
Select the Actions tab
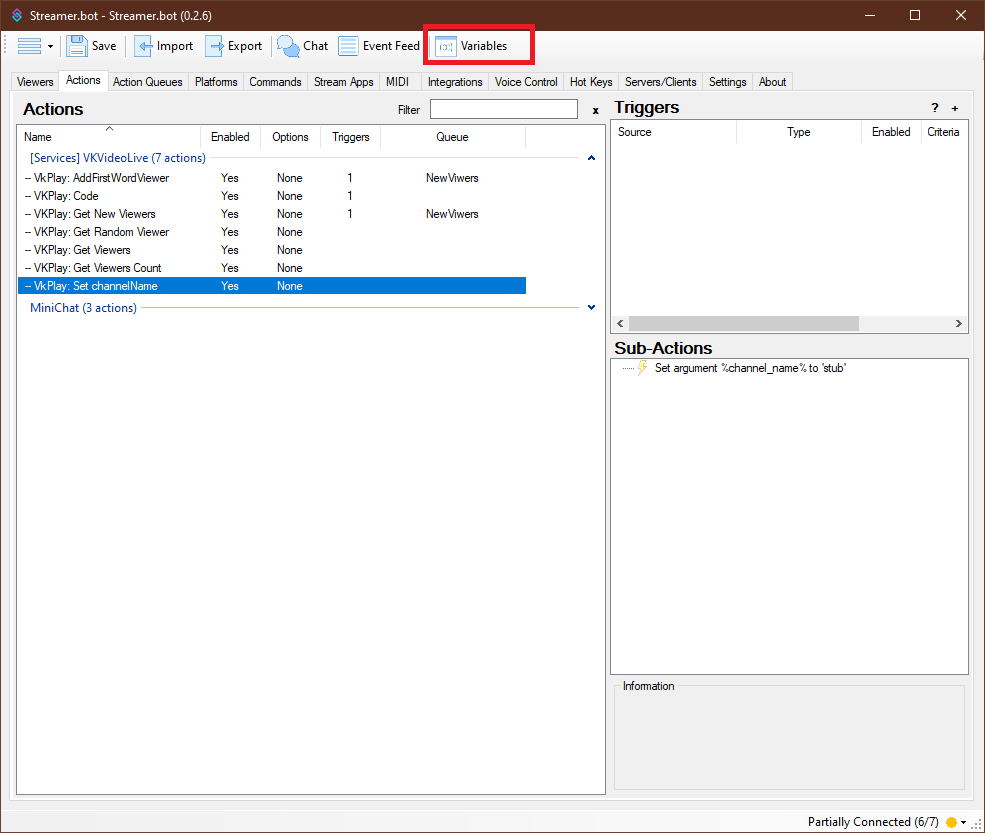pyautogui.click(x=83, y=80)
